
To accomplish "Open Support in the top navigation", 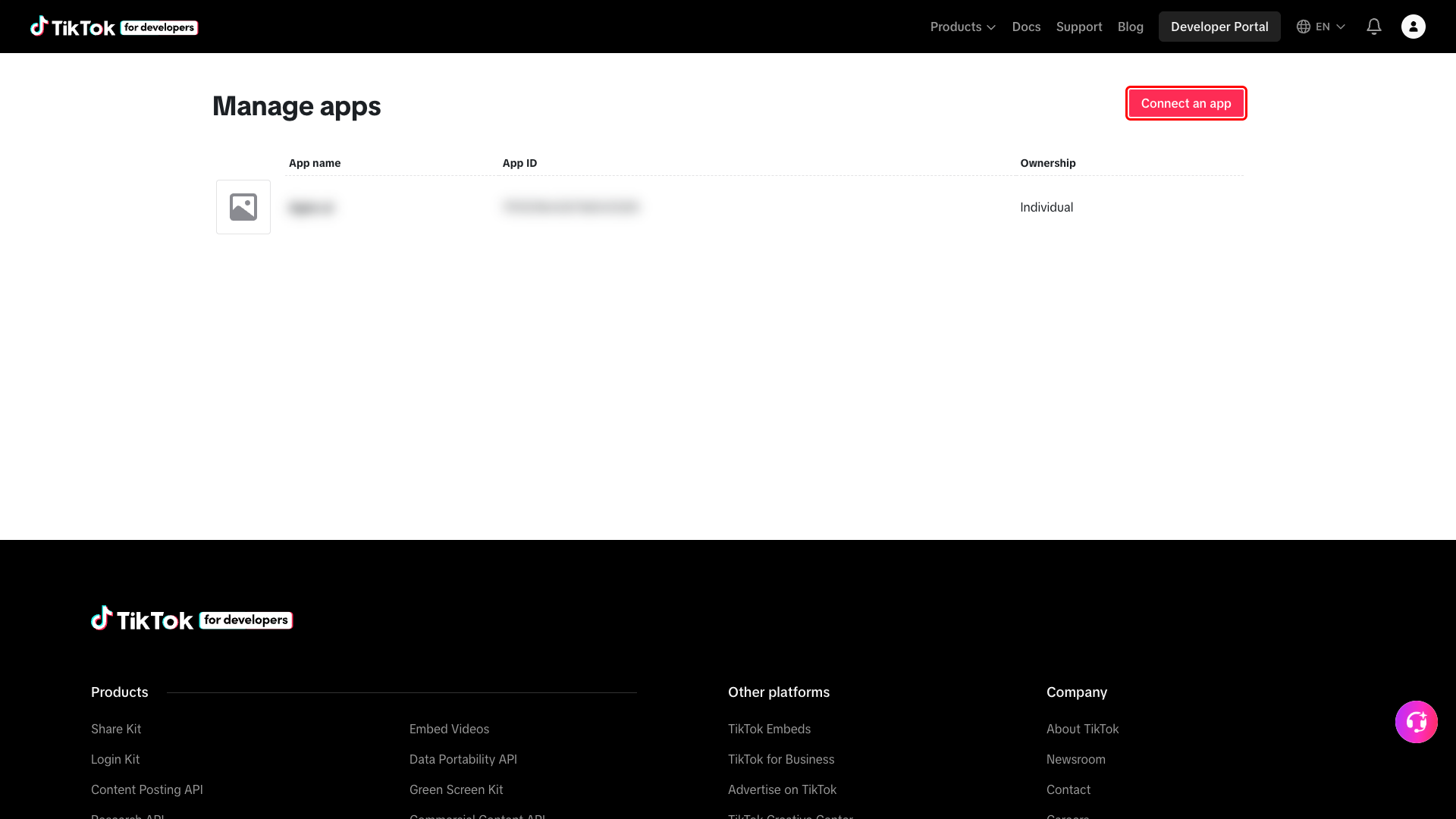I will point(1079,27).
